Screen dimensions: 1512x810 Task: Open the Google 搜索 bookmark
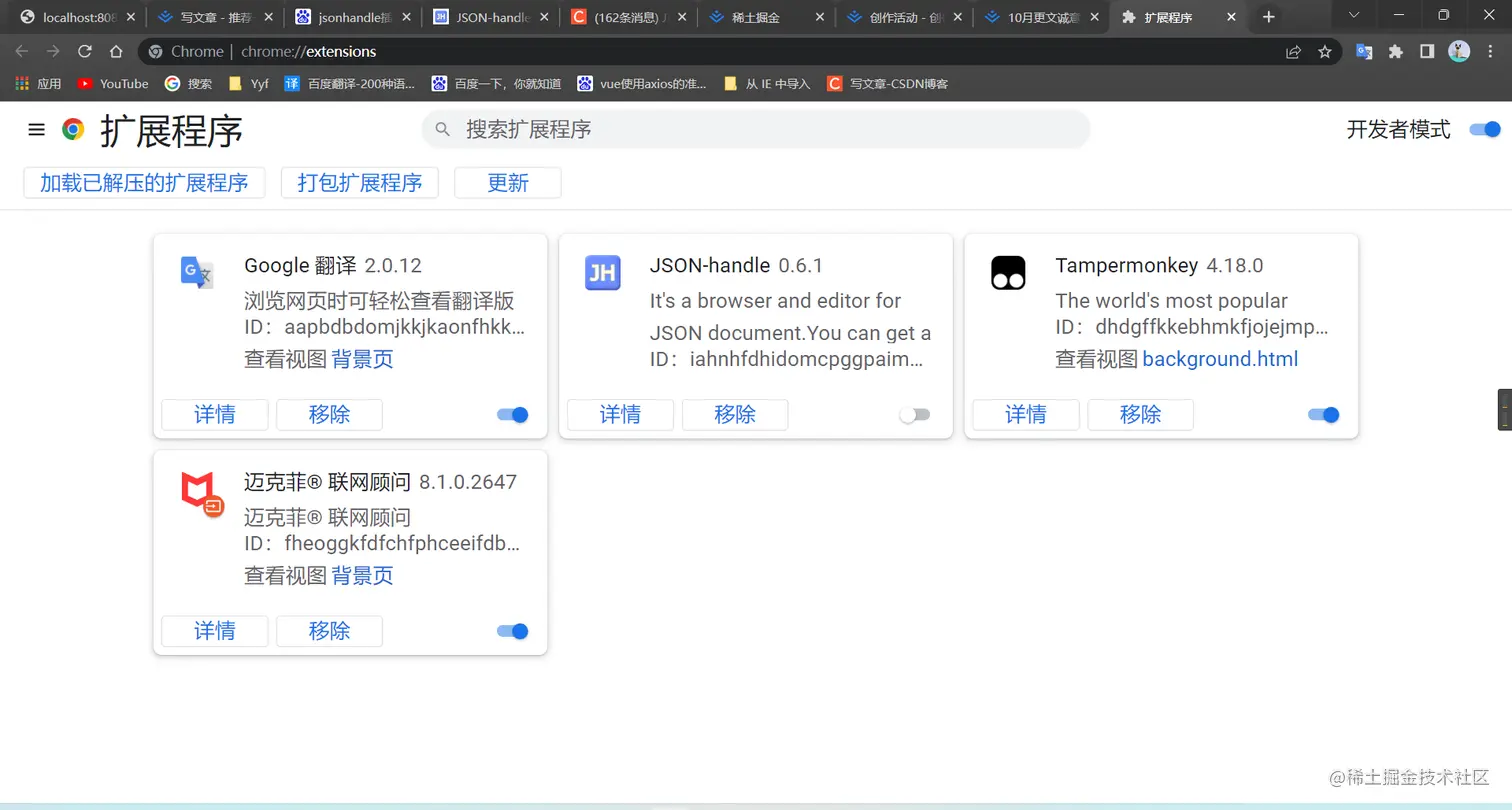click(189, 84)
